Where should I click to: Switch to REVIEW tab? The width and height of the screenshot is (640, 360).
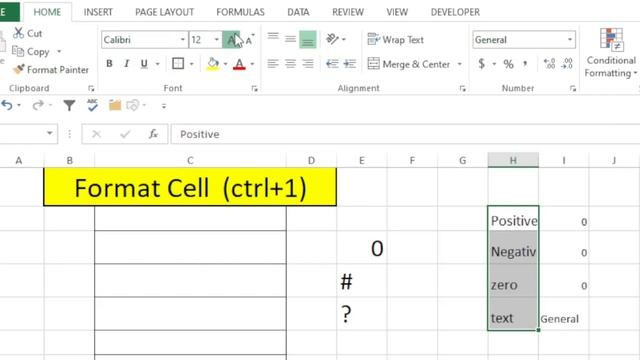(348, 12)
